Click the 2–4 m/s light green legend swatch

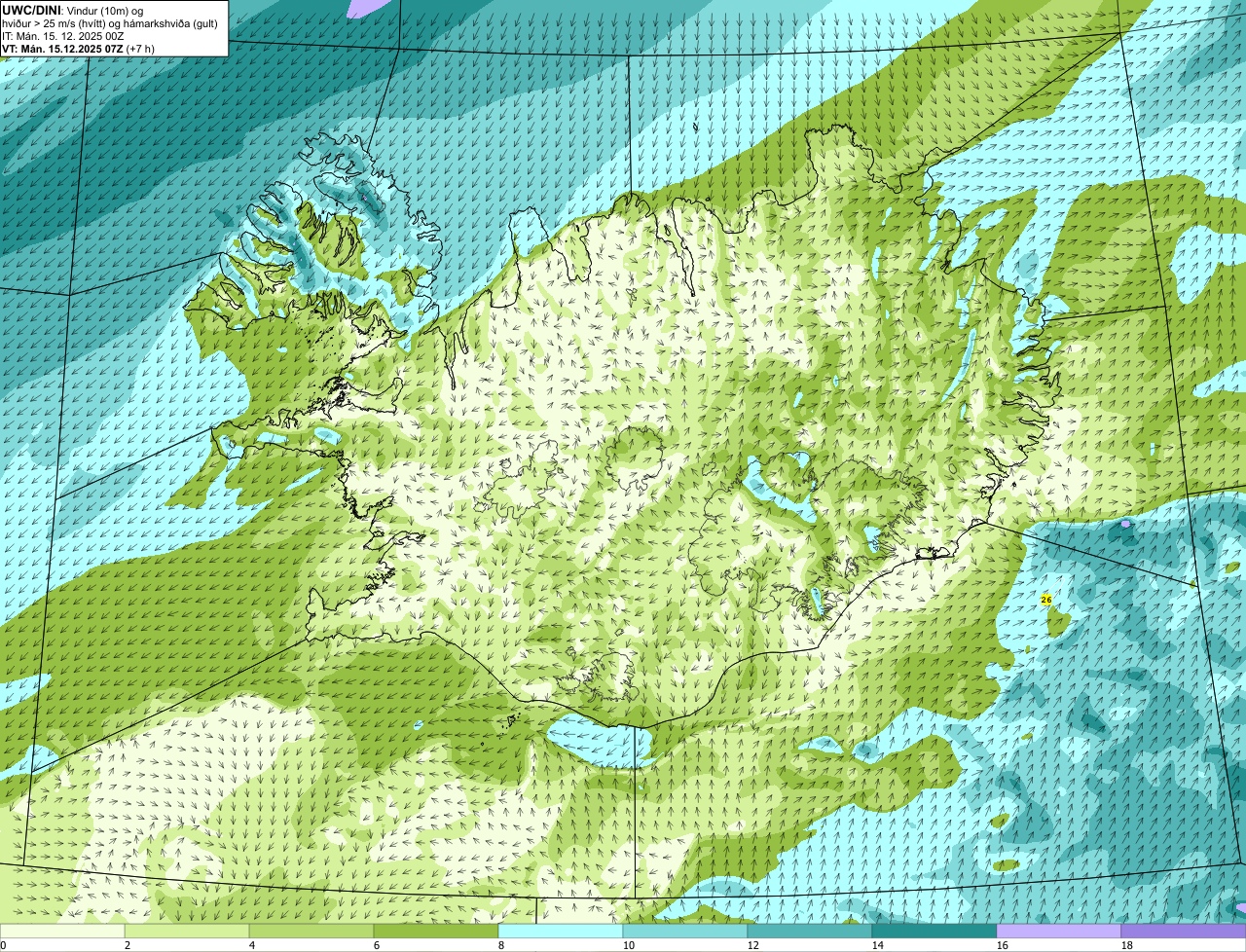tap(187, 932)
